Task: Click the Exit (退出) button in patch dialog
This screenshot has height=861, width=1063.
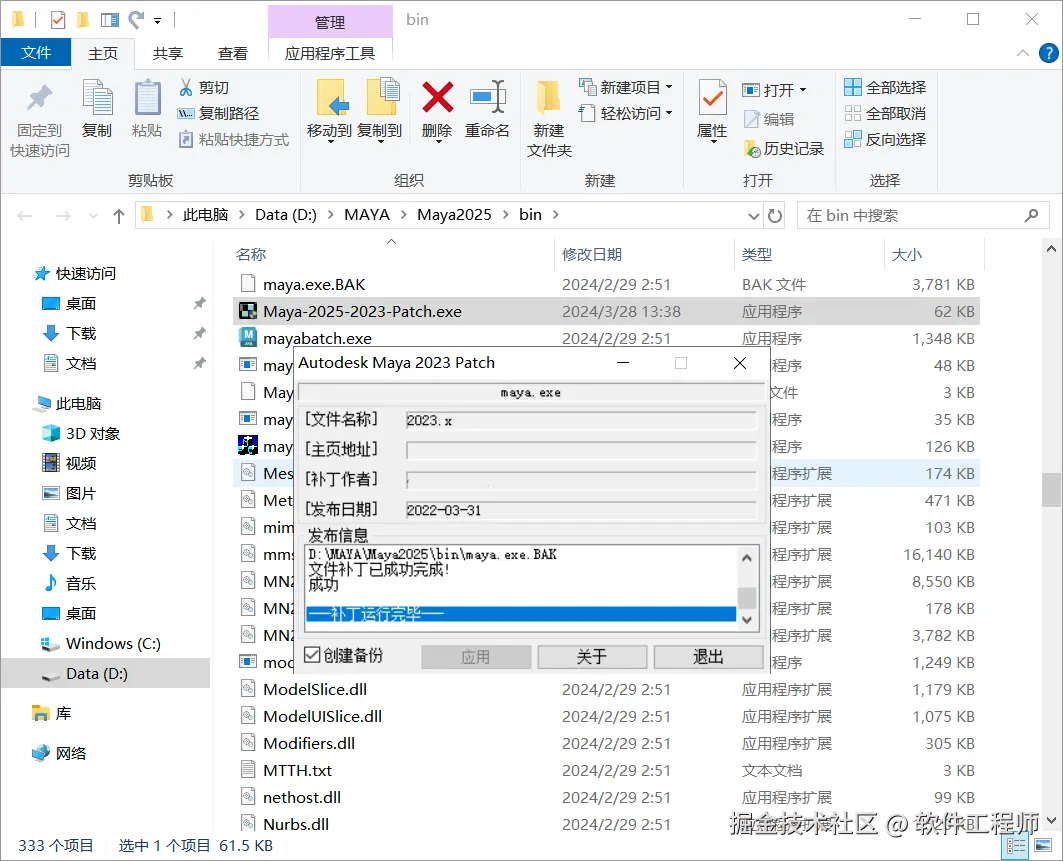Action: (x=708, y=656)
